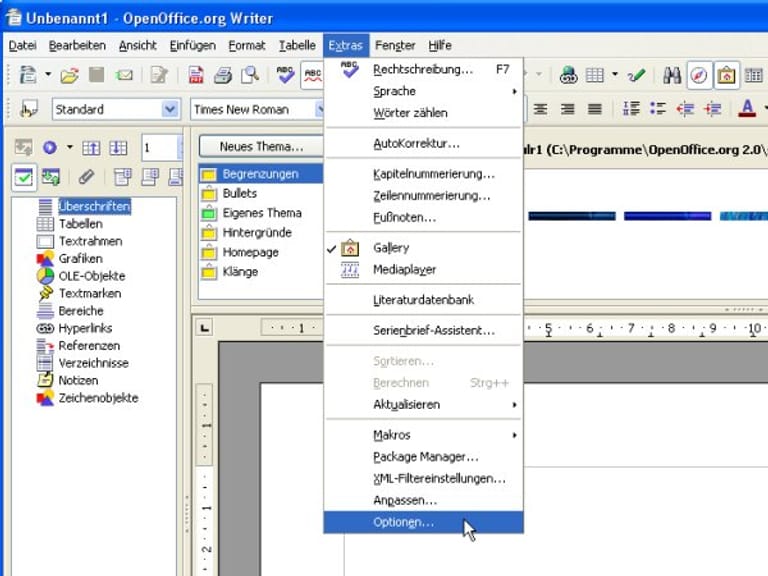Click the Print file directly icon
768x576 pixels.
(223, 75)
